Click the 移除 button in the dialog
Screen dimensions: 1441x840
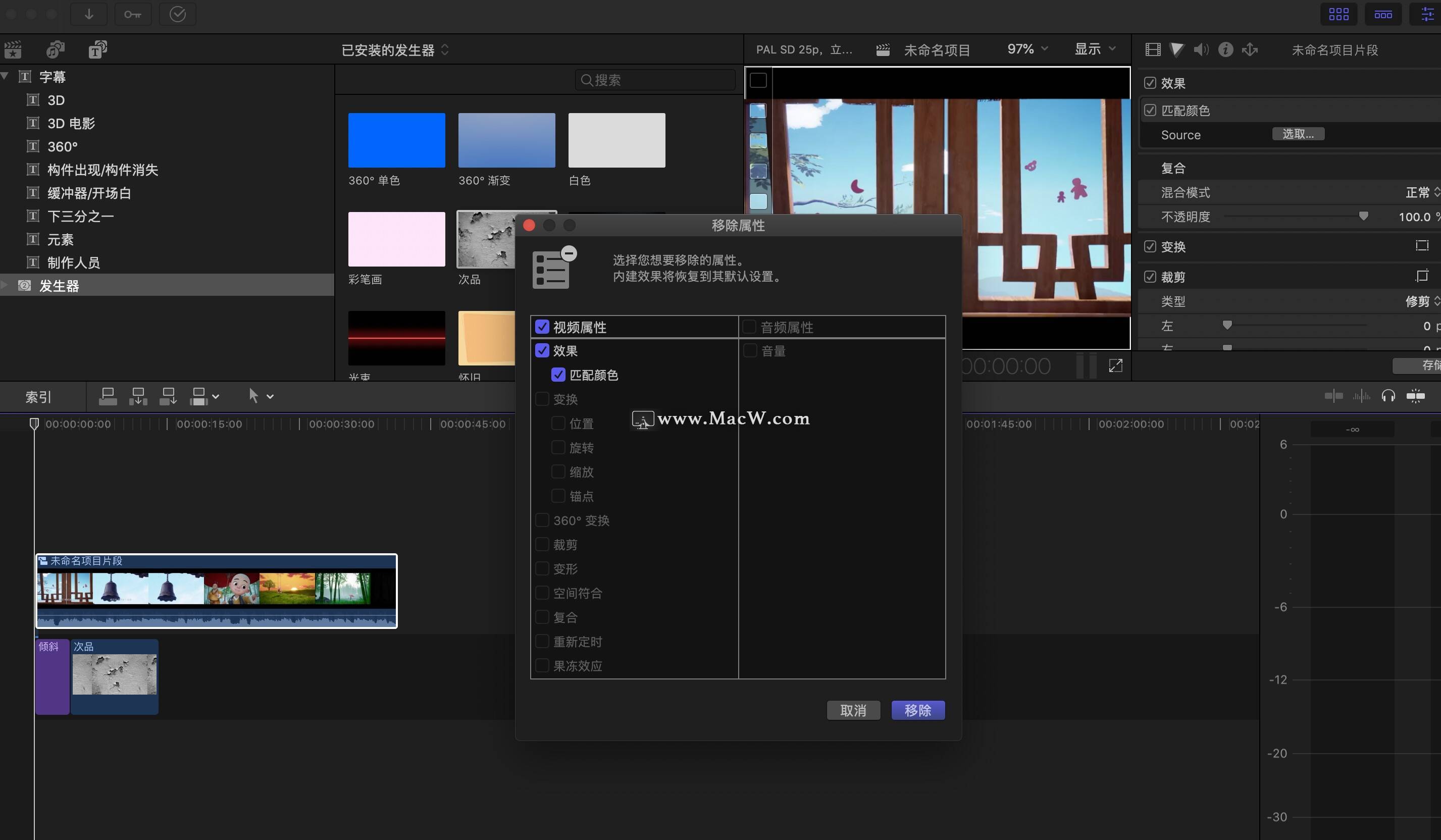tap(918, 710)
